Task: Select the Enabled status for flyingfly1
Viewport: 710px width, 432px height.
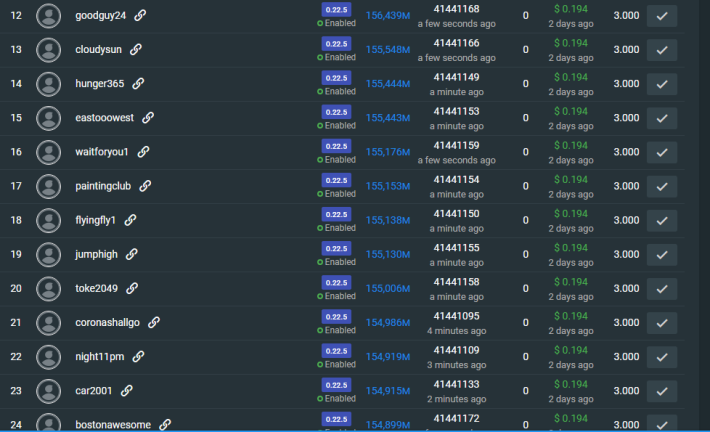Action: pyautogui.click(x=336, y=228)
